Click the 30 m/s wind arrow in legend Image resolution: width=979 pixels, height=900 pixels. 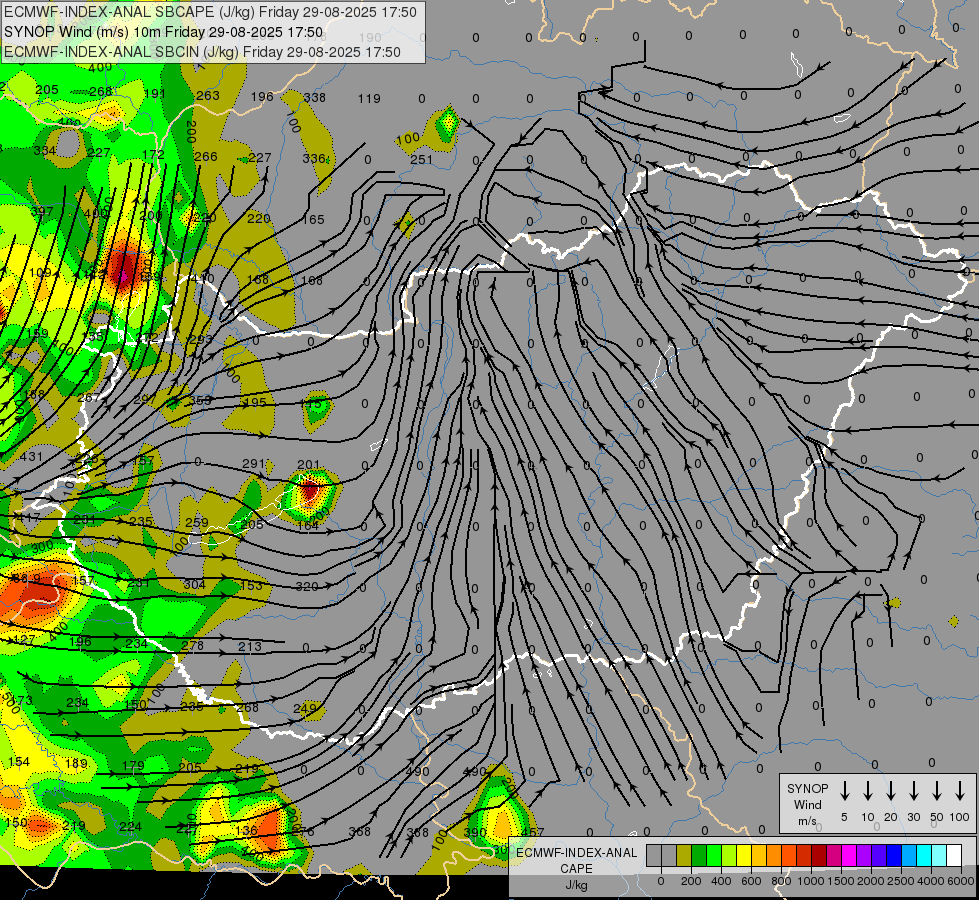click(x=913, y=791)
